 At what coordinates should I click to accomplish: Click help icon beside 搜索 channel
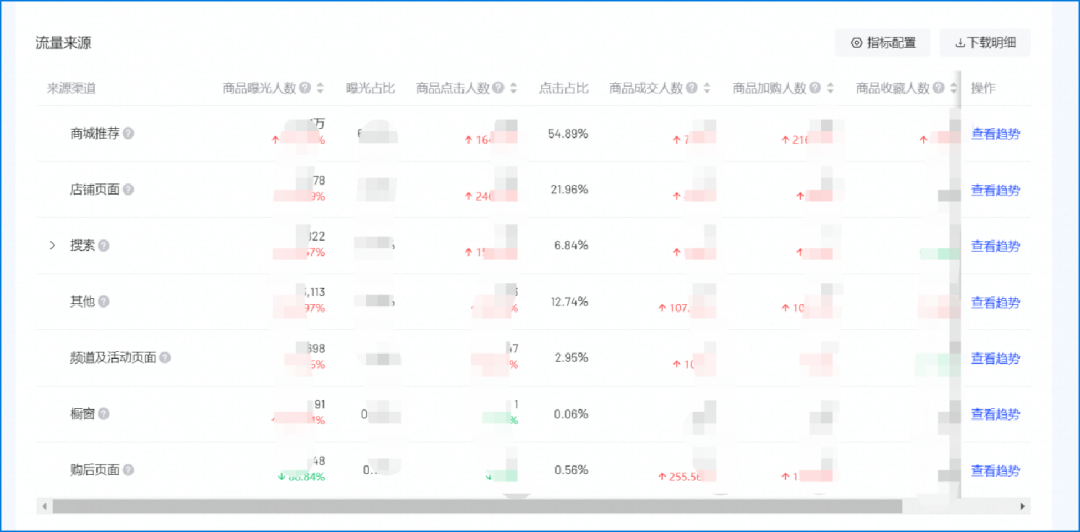[x=104, y=245]
